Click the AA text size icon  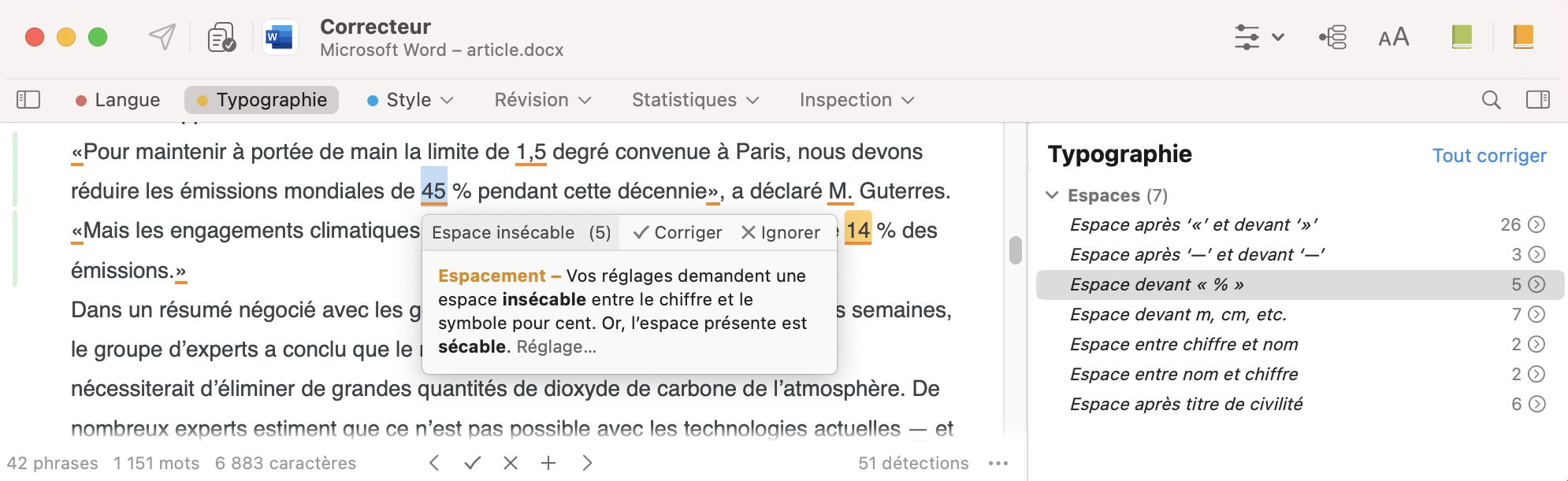coord(1393,37)
